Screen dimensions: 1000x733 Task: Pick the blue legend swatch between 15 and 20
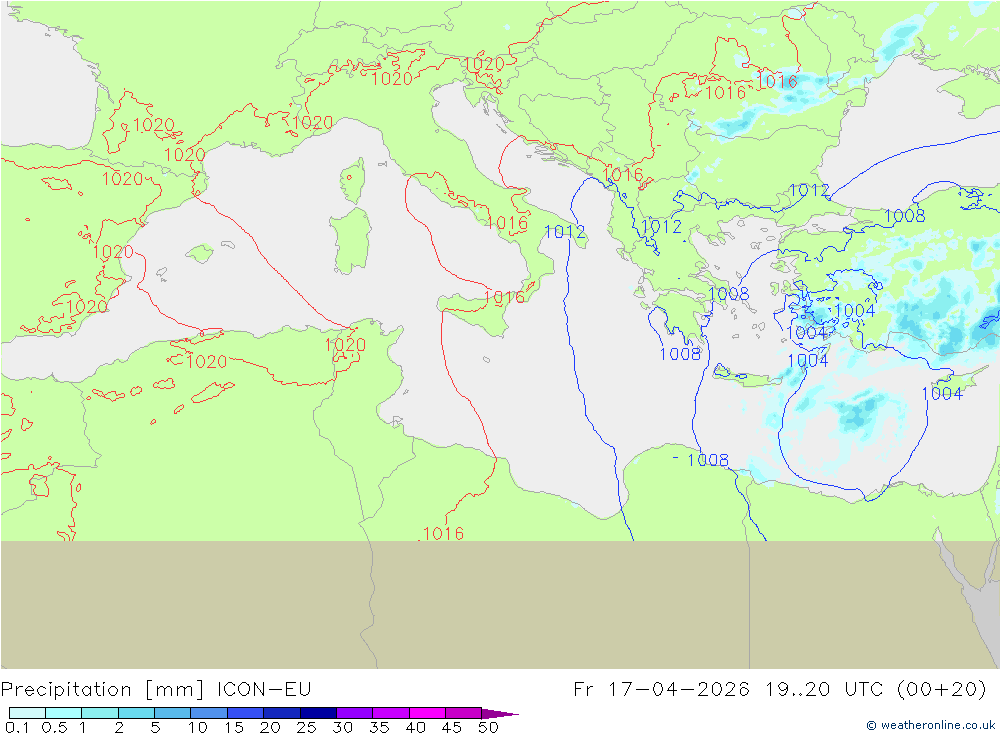pos(245,713)
